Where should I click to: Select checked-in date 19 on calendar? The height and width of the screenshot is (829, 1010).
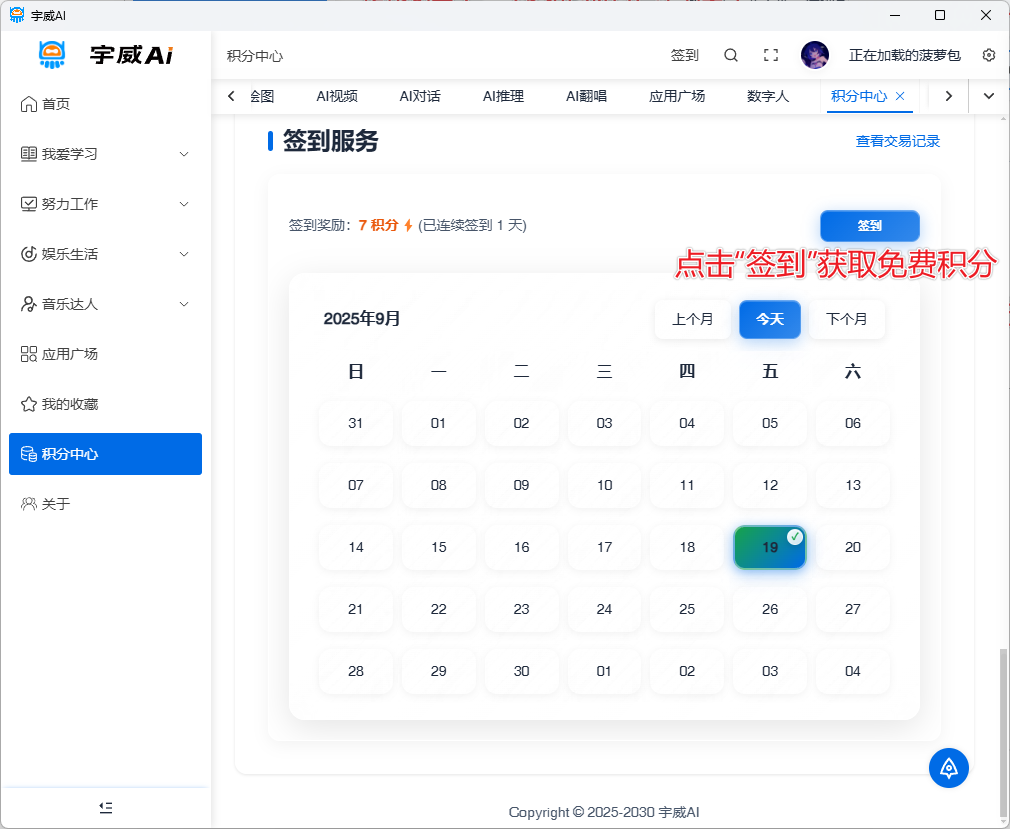click(x=769, y=547)
